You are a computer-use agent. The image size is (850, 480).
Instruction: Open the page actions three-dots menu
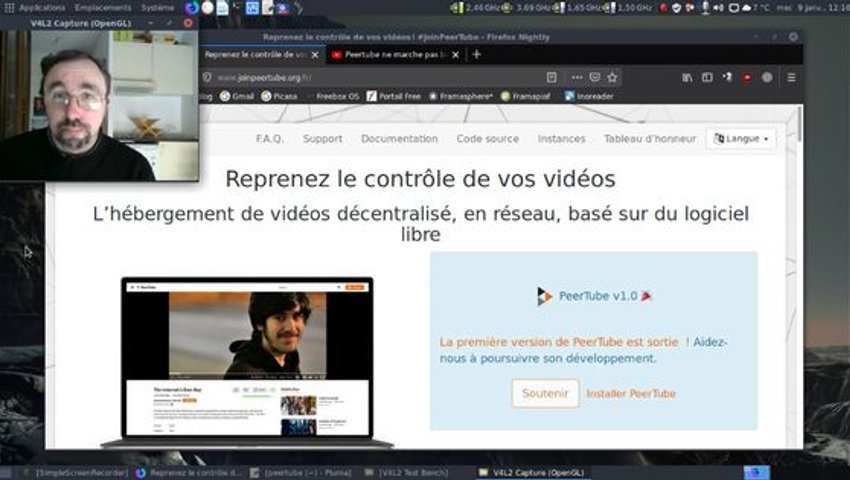point(577,78)
